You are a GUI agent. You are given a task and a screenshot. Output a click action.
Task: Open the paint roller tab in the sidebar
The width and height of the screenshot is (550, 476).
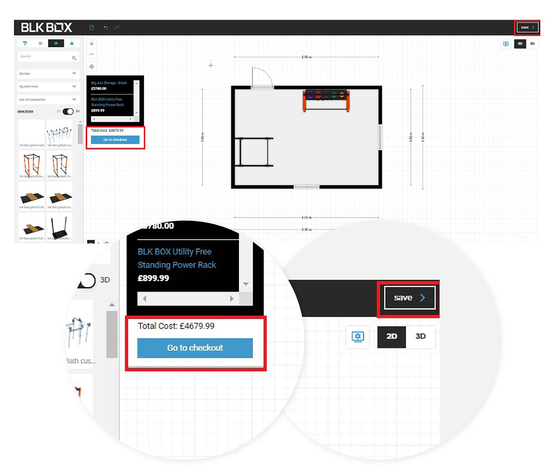[x=25, y=43]
